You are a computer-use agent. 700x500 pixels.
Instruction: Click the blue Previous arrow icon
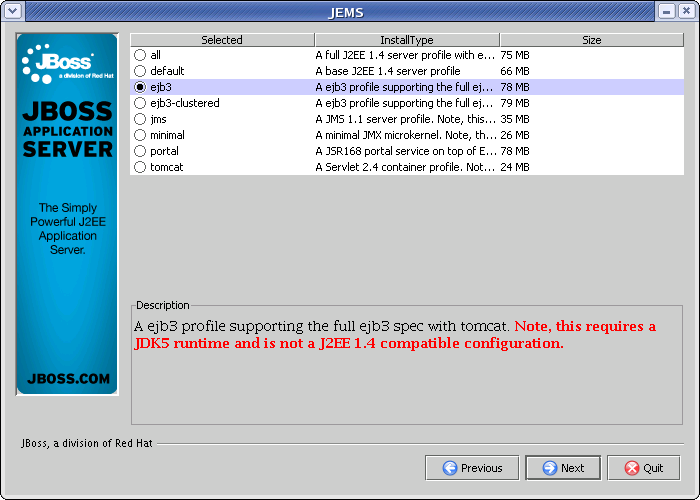coord(450,468)
